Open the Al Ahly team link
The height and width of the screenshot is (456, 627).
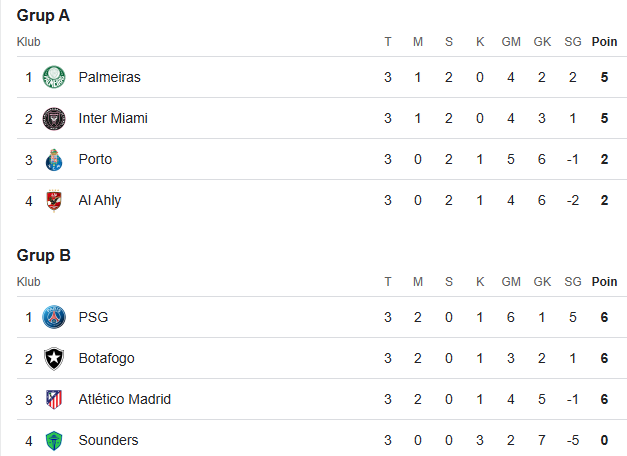pos(100,200)
